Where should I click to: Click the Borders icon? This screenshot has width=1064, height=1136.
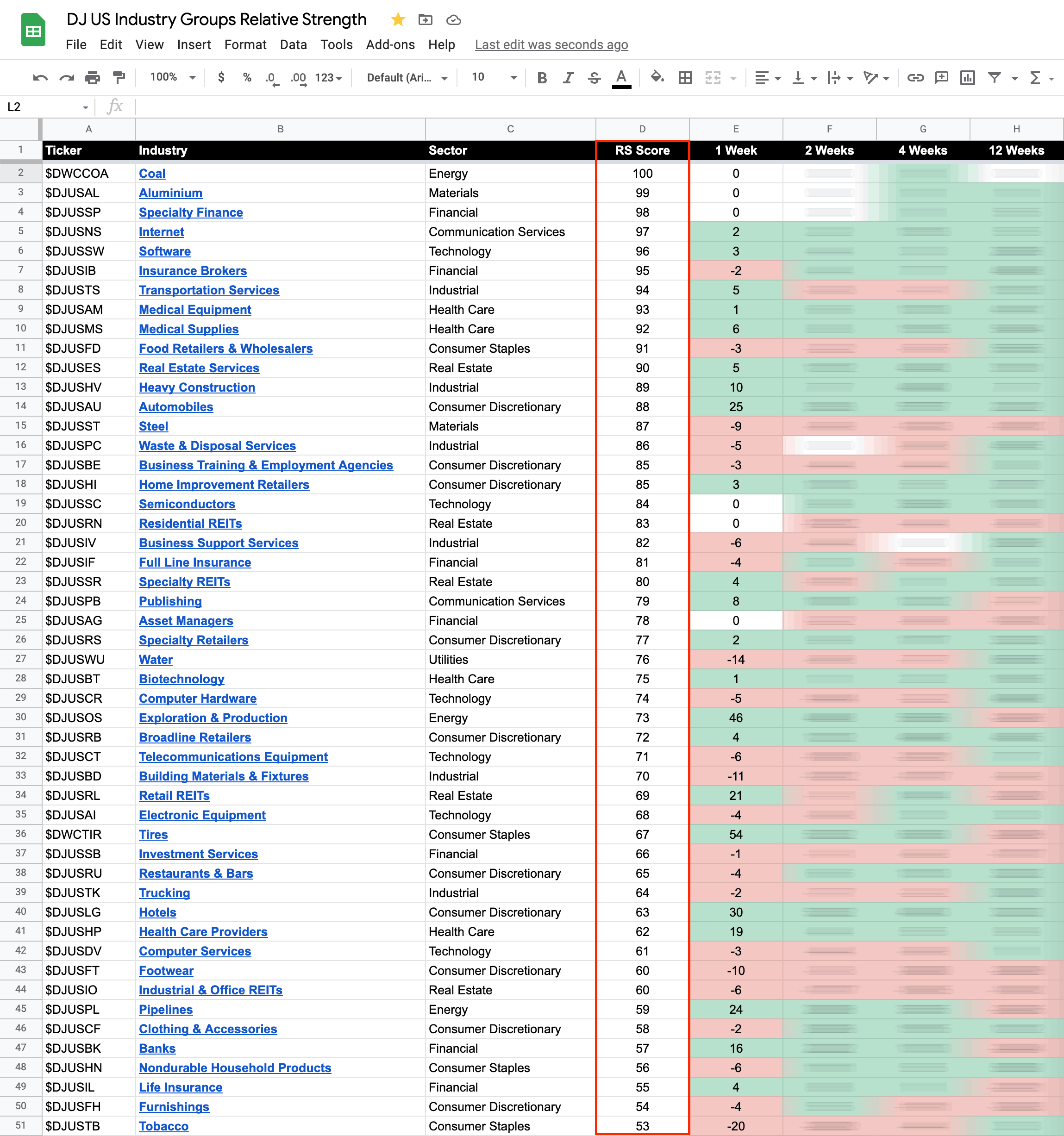point(685,78)
